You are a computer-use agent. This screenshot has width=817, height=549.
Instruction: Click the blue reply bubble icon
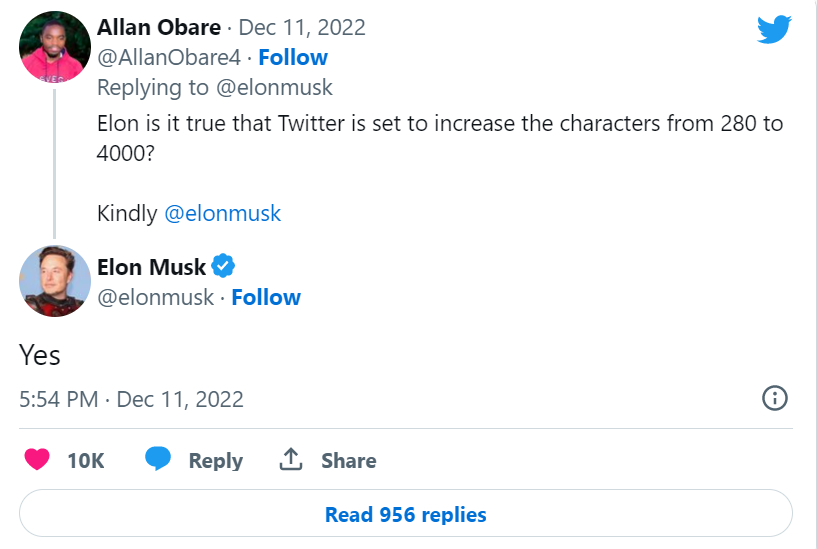pyautogui.click(x=159, y=460)
